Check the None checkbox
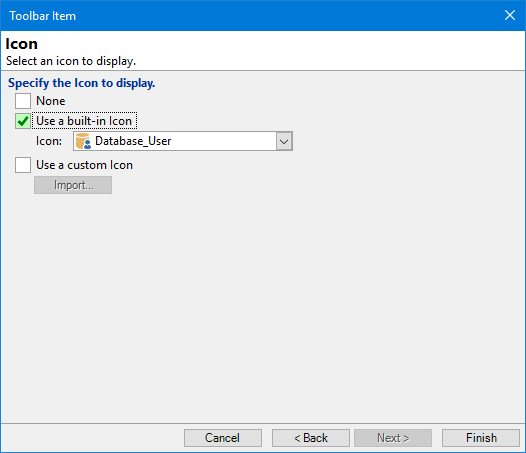The image size is (526, 453). tap(23, 101)
